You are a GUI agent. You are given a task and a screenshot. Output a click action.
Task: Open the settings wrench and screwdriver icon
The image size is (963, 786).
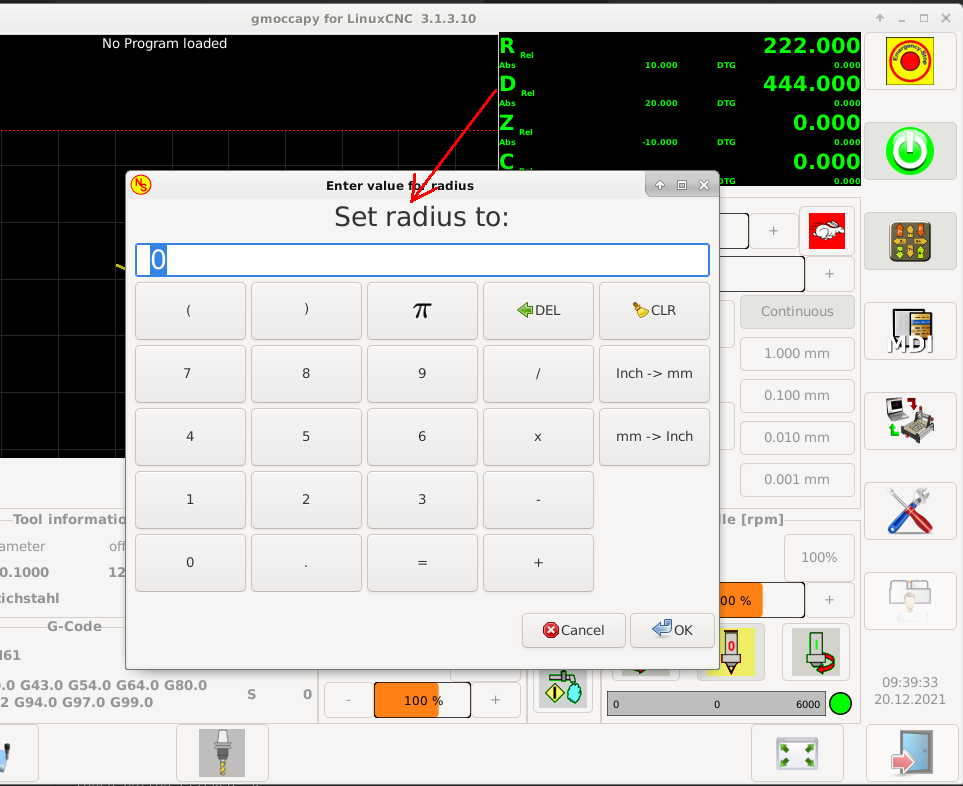(x=909, y=510)
